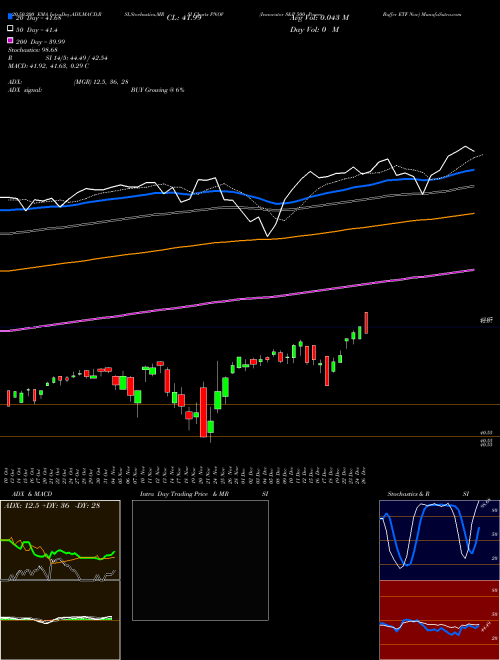
Task: Click the 'ADX: 12.5 +DY: 36 -DY: 28' header
Action: tap(52, 505)
